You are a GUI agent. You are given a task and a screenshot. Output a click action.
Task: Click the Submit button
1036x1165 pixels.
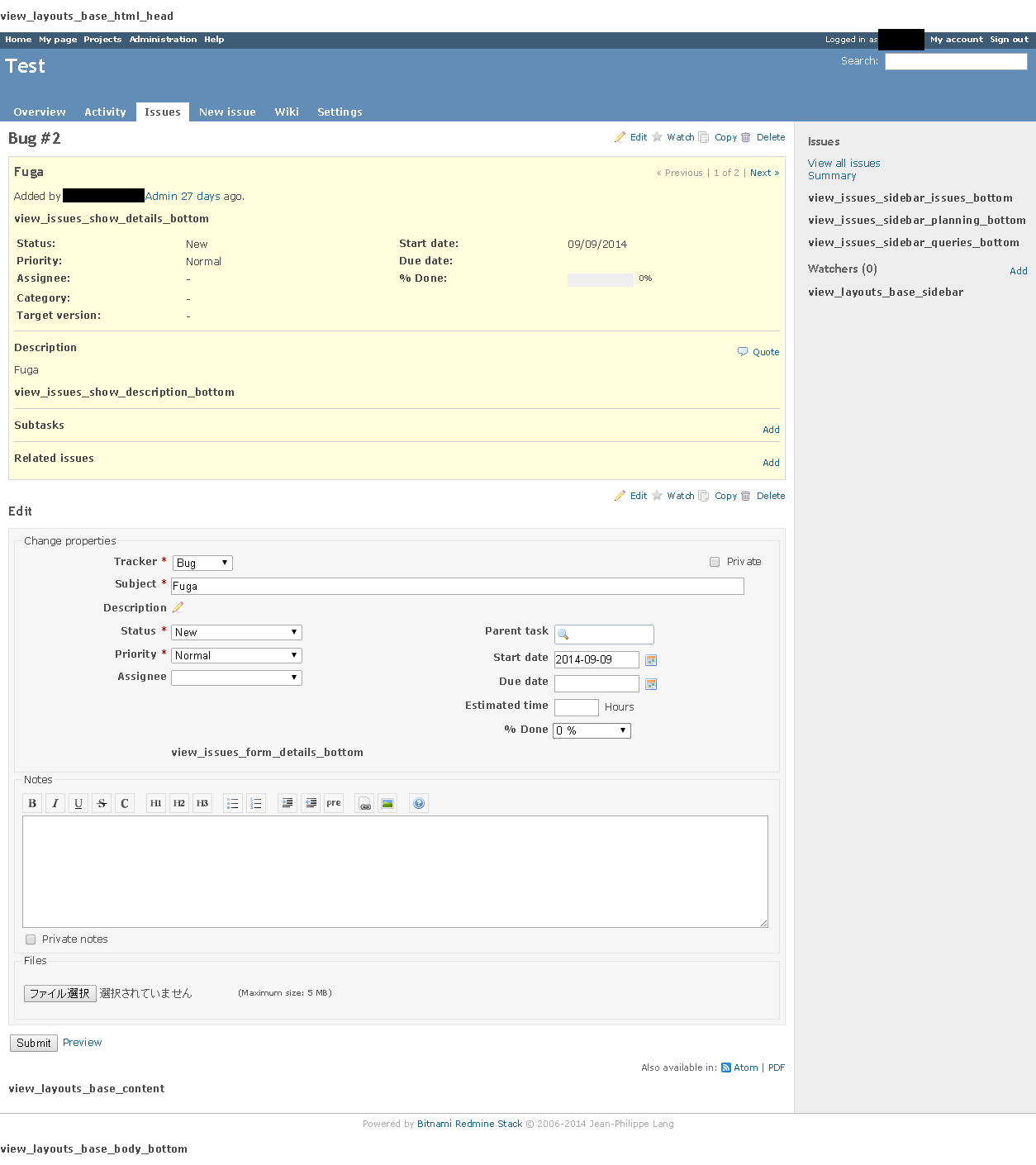[x=33, y=1043]
